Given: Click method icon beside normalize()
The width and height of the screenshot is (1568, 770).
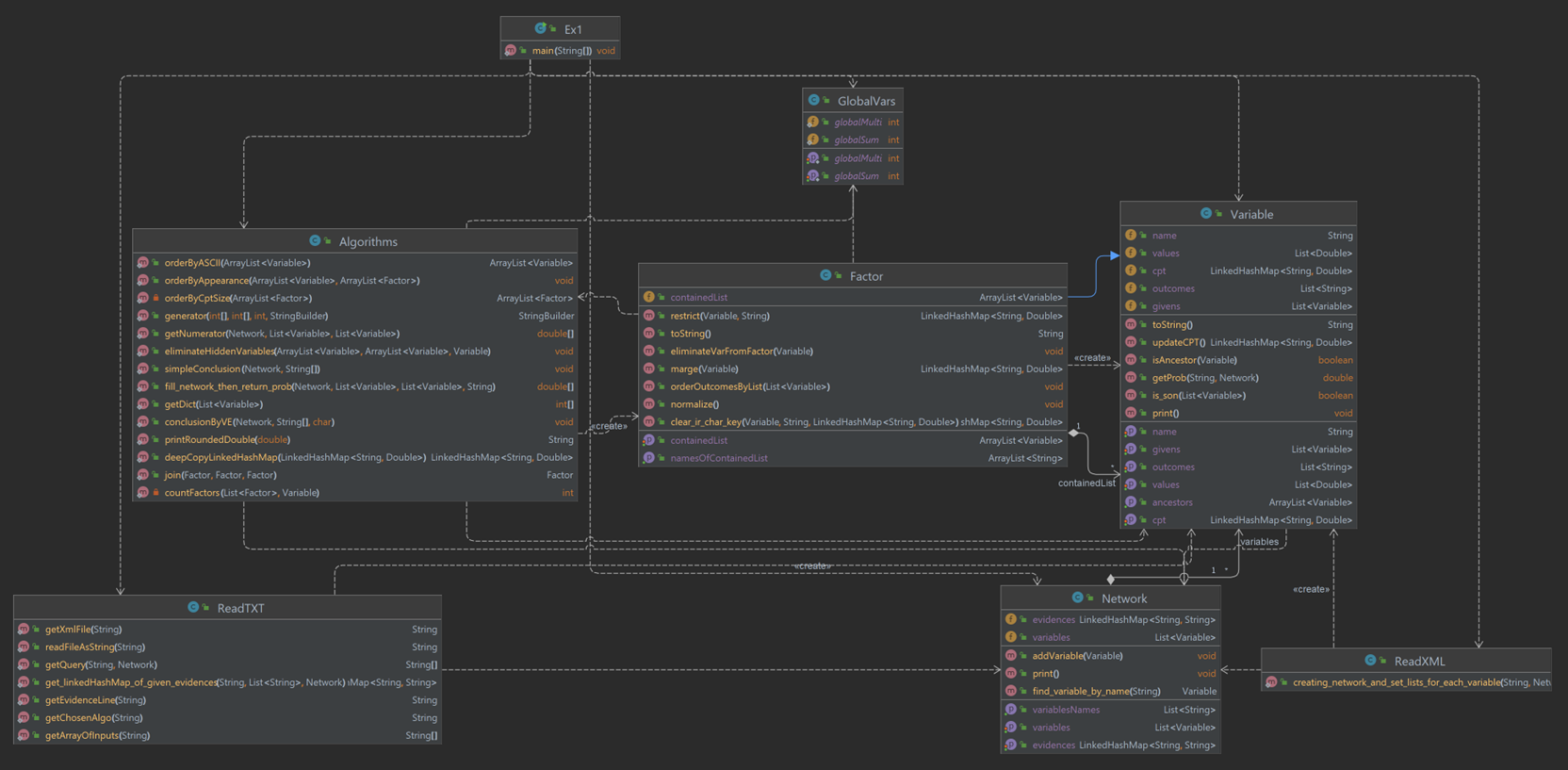Looking at the screenshot, I should pyautogui.click(x=648, y=404).
